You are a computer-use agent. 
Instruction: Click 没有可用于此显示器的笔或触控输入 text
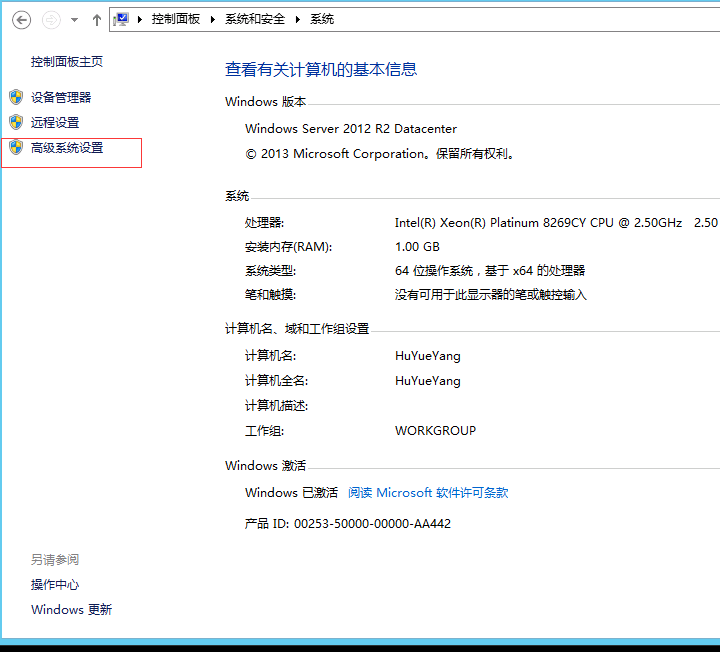coord(490,295)
